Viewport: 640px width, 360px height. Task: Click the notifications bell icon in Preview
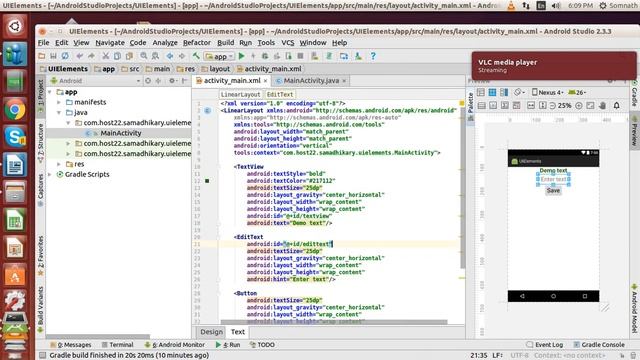(617, 105)
